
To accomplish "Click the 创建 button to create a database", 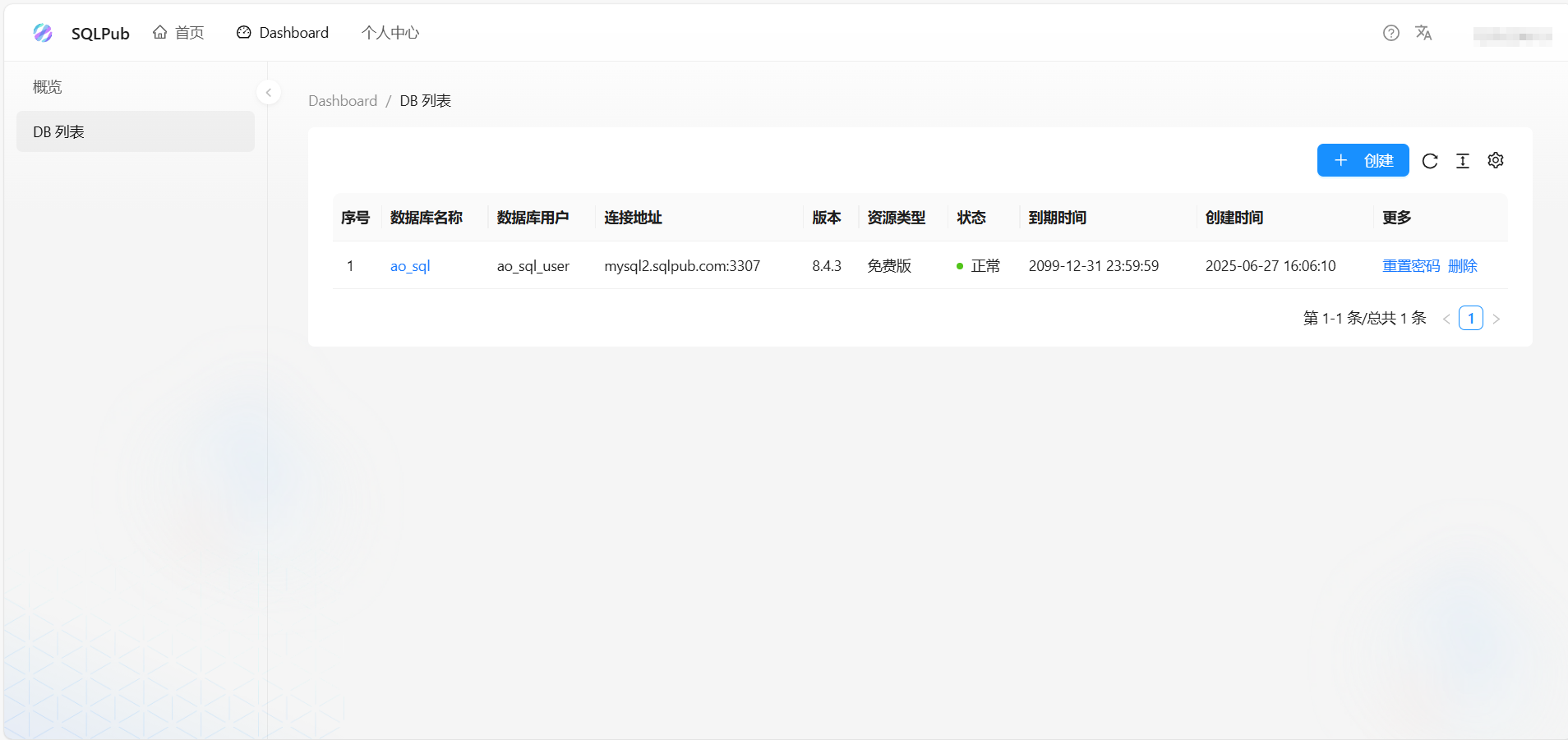I will (1363, 160).
